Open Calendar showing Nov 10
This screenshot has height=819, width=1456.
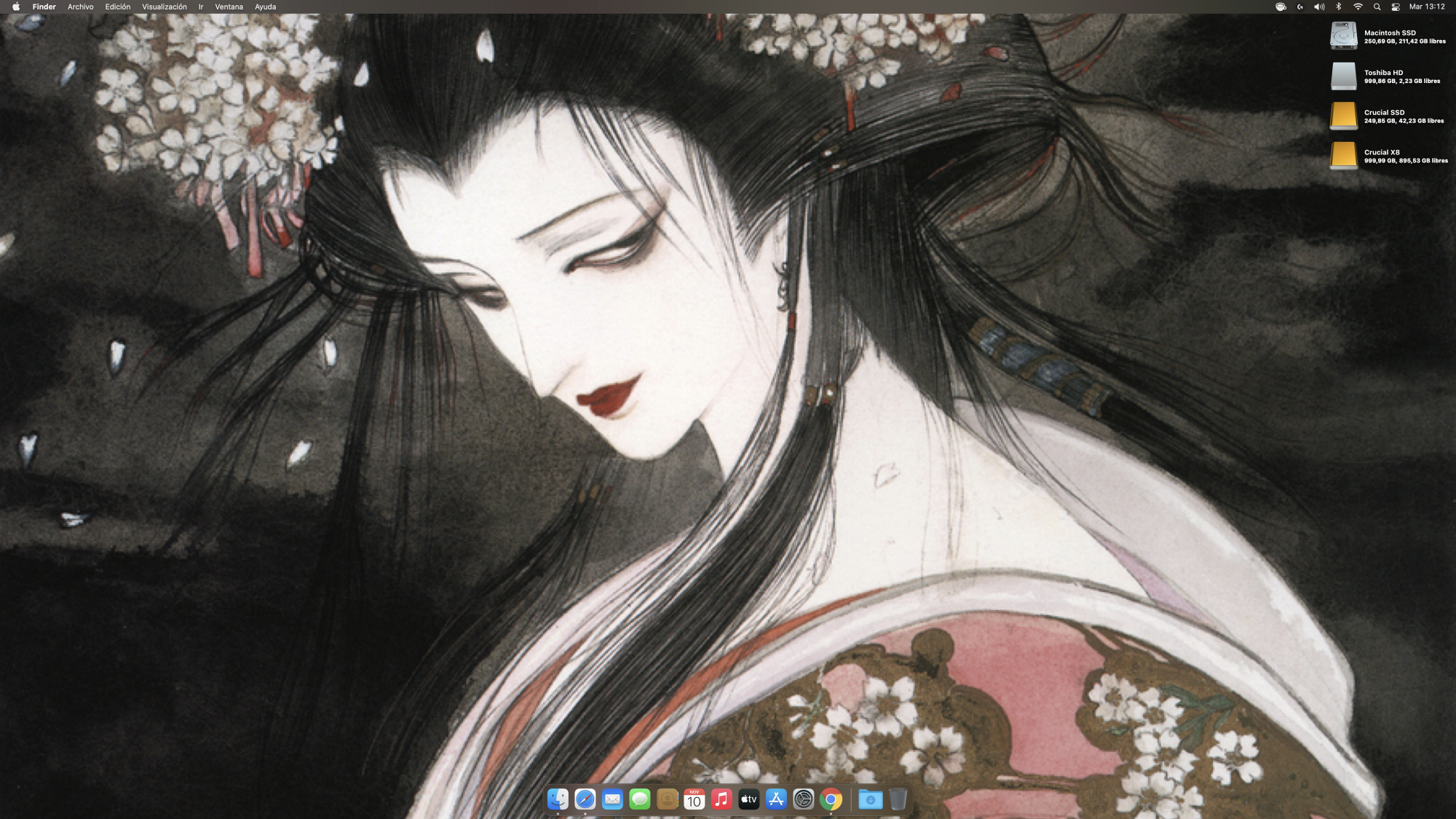pos(695,799)
